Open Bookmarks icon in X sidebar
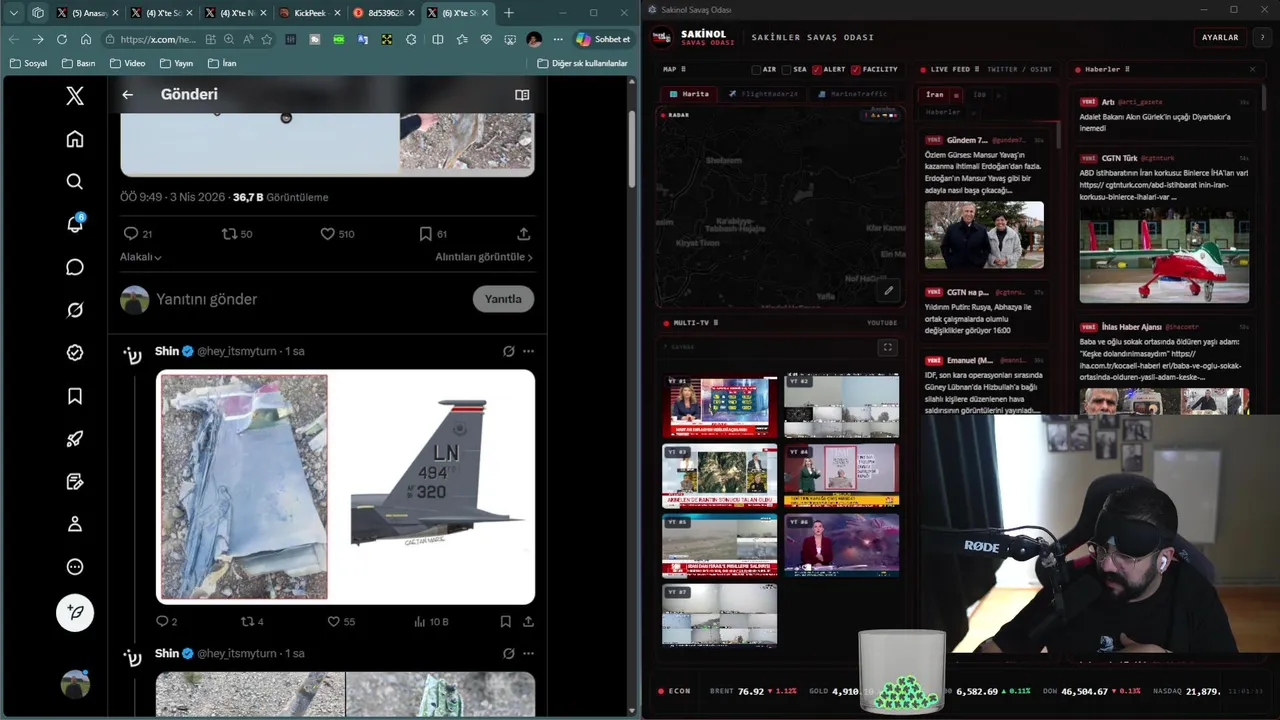 75,396
